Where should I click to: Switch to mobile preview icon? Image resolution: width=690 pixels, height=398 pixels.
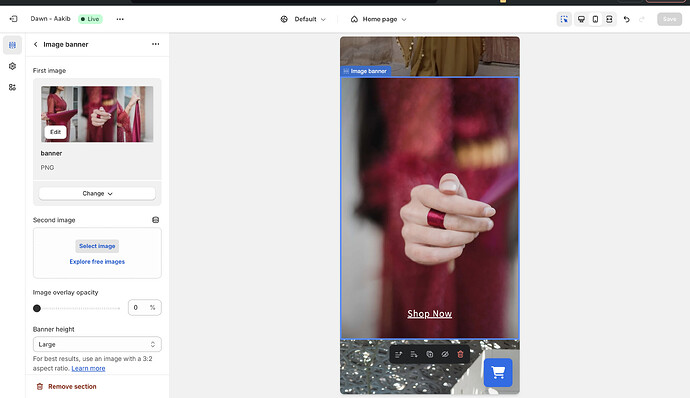pos(595,19)
